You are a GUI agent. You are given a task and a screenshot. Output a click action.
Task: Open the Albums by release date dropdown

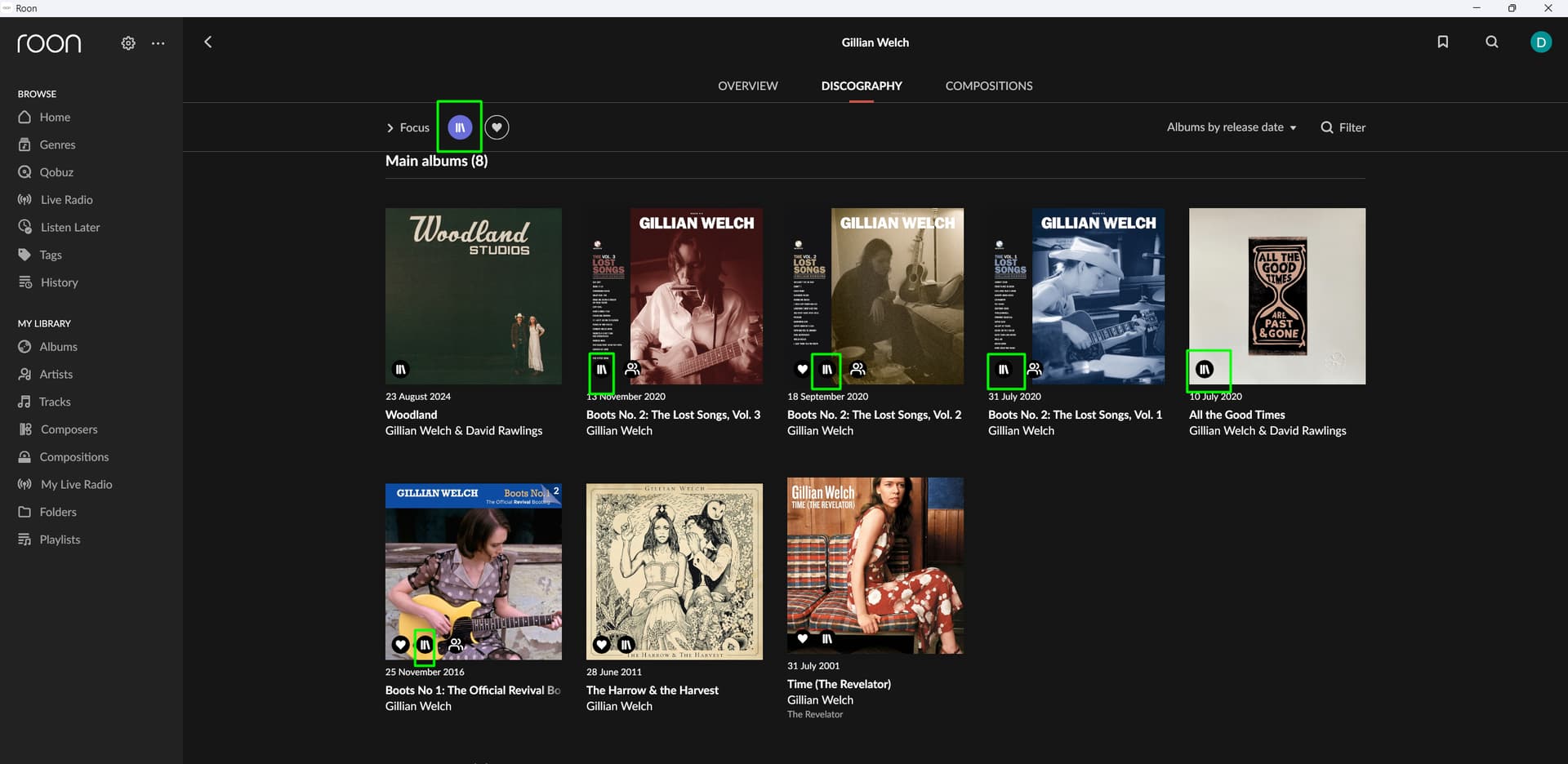(x=1232, y=127)
